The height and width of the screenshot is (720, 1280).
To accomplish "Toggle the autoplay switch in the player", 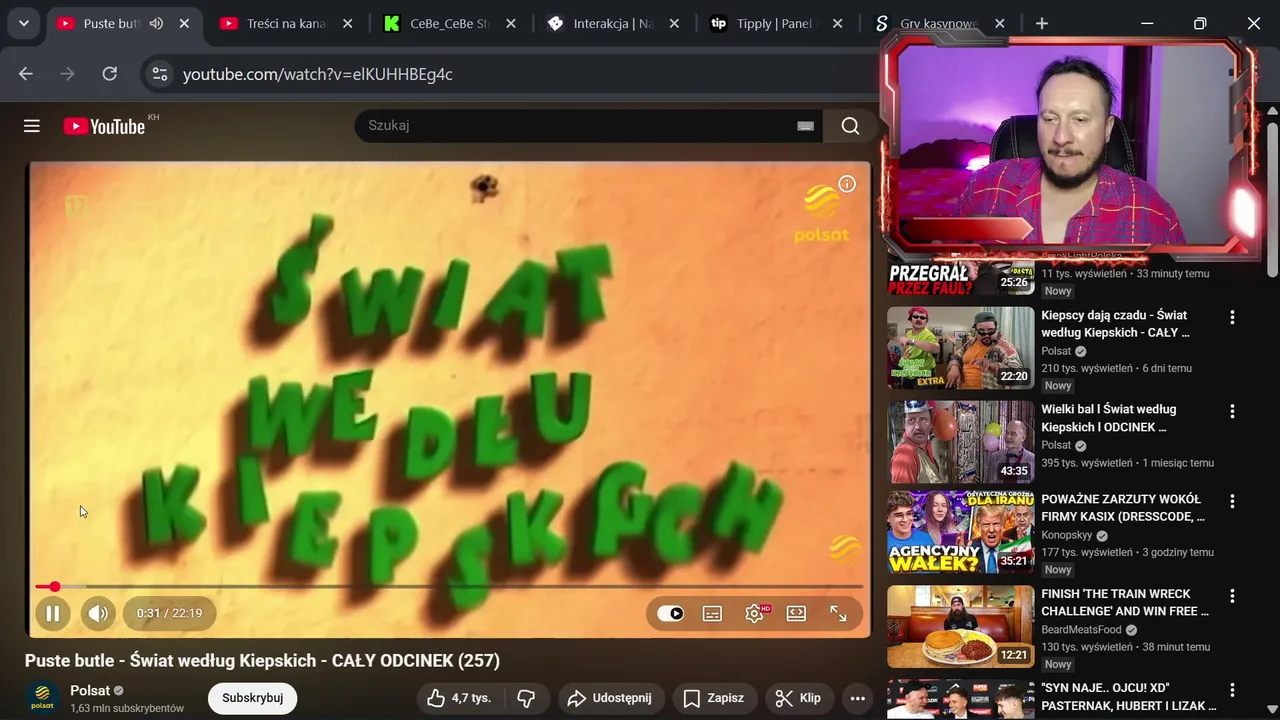I will (670, 614).
